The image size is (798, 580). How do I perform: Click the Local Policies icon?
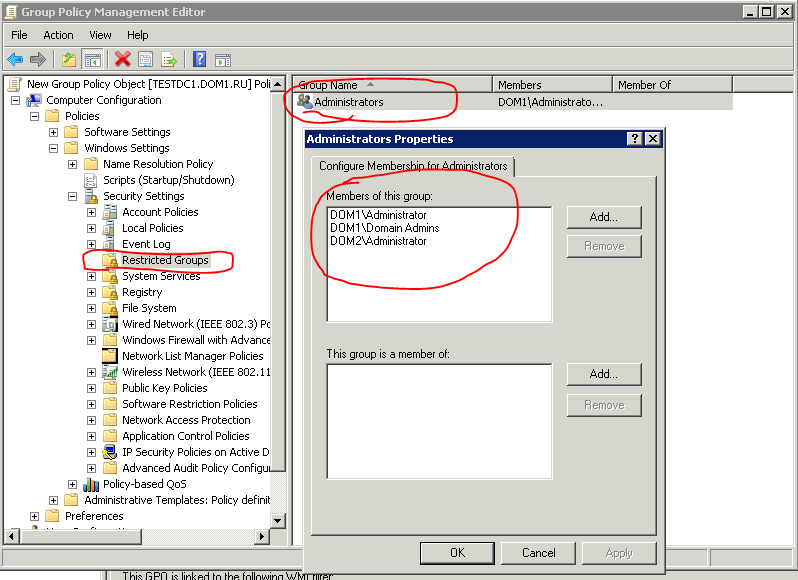[109, 228]
